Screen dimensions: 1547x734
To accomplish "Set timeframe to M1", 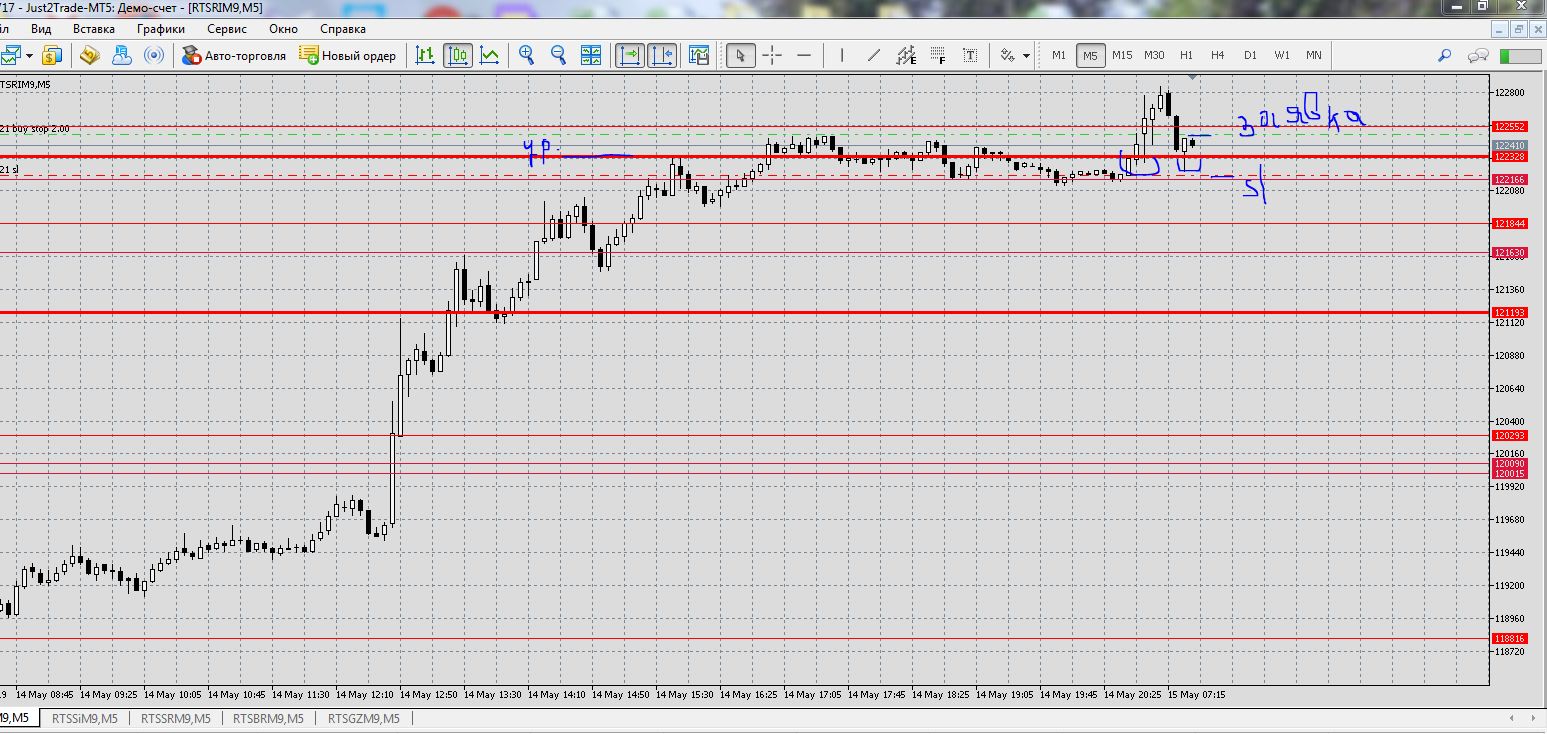I will [1059, 55].
